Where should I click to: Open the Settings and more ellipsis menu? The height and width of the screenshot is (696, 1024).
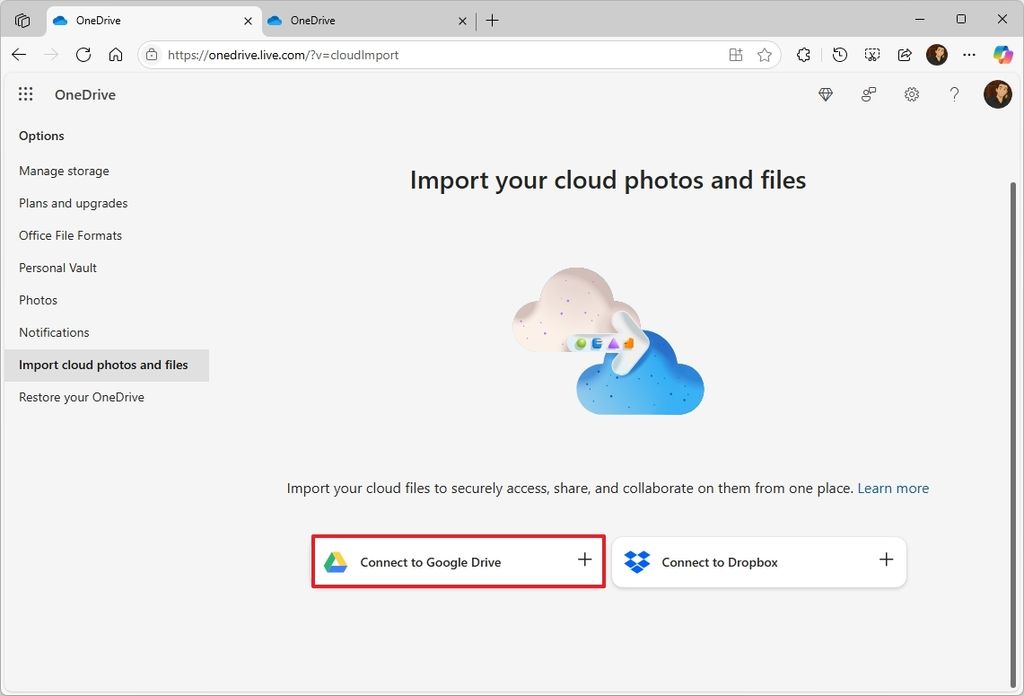969,54
